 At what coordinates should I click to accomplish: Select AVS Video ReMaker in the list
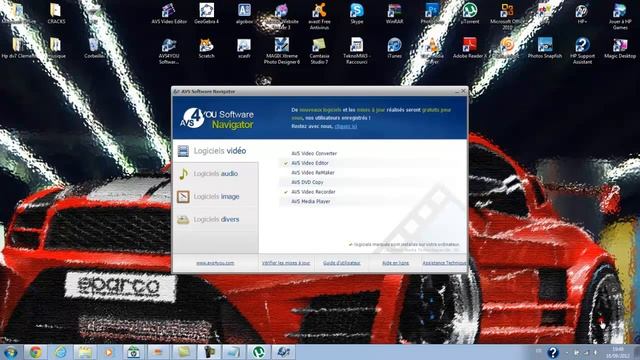point(313,173)
